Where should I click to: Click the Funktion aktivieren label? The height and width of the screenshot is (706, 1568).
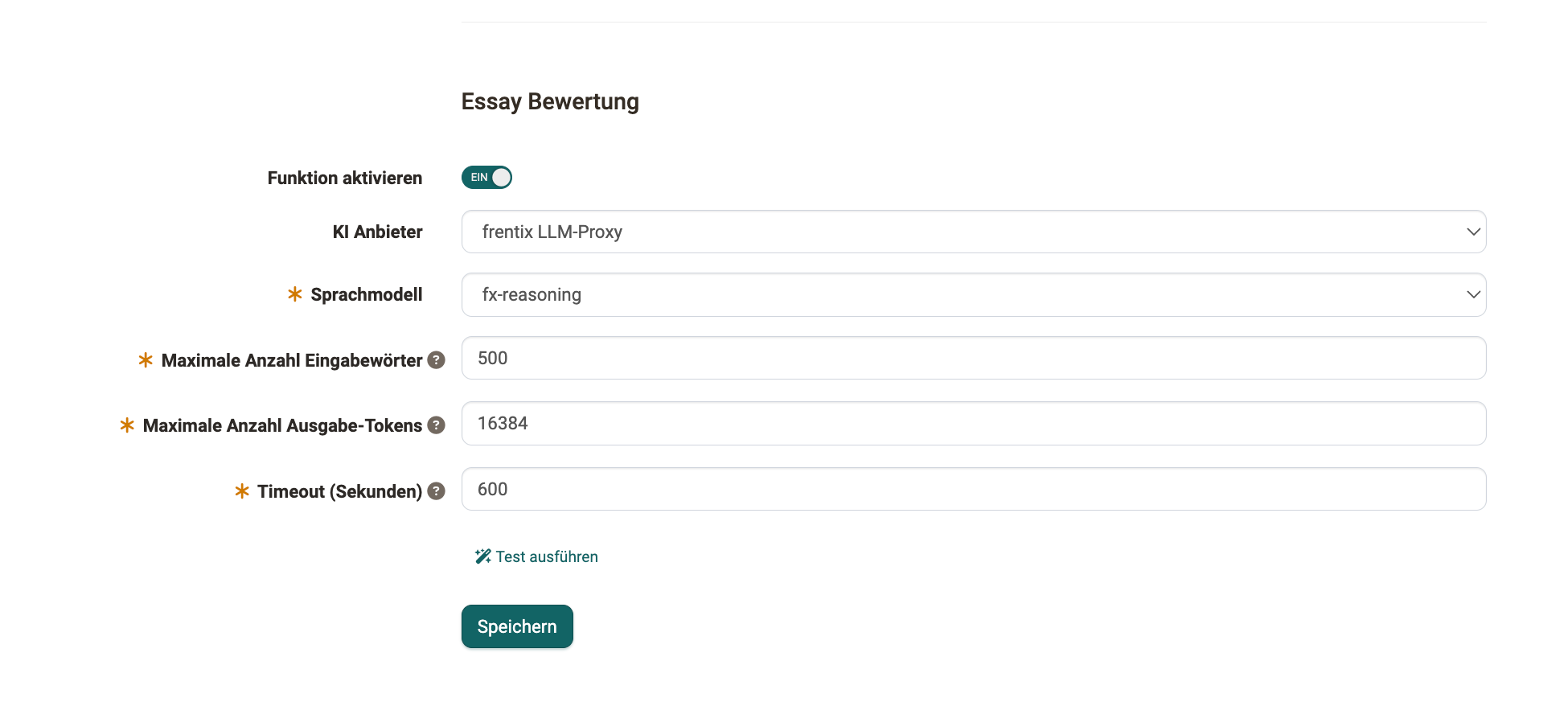tap(345, 178)
